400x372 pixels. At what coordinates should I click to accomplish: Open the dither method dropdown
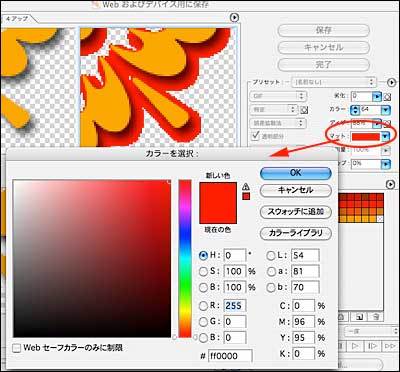tap(277, 123)
